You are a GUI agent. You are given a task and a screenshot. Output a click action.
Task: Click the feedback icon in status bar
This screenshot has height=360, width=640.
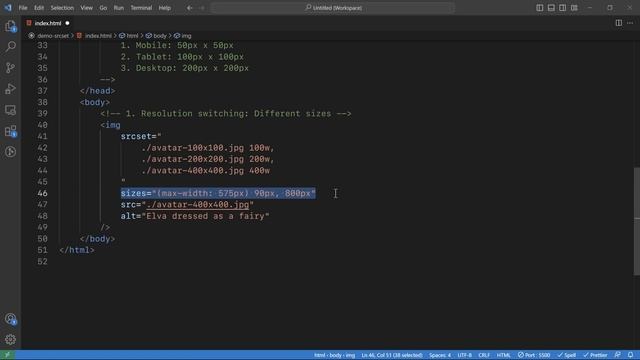pos(618,355)
